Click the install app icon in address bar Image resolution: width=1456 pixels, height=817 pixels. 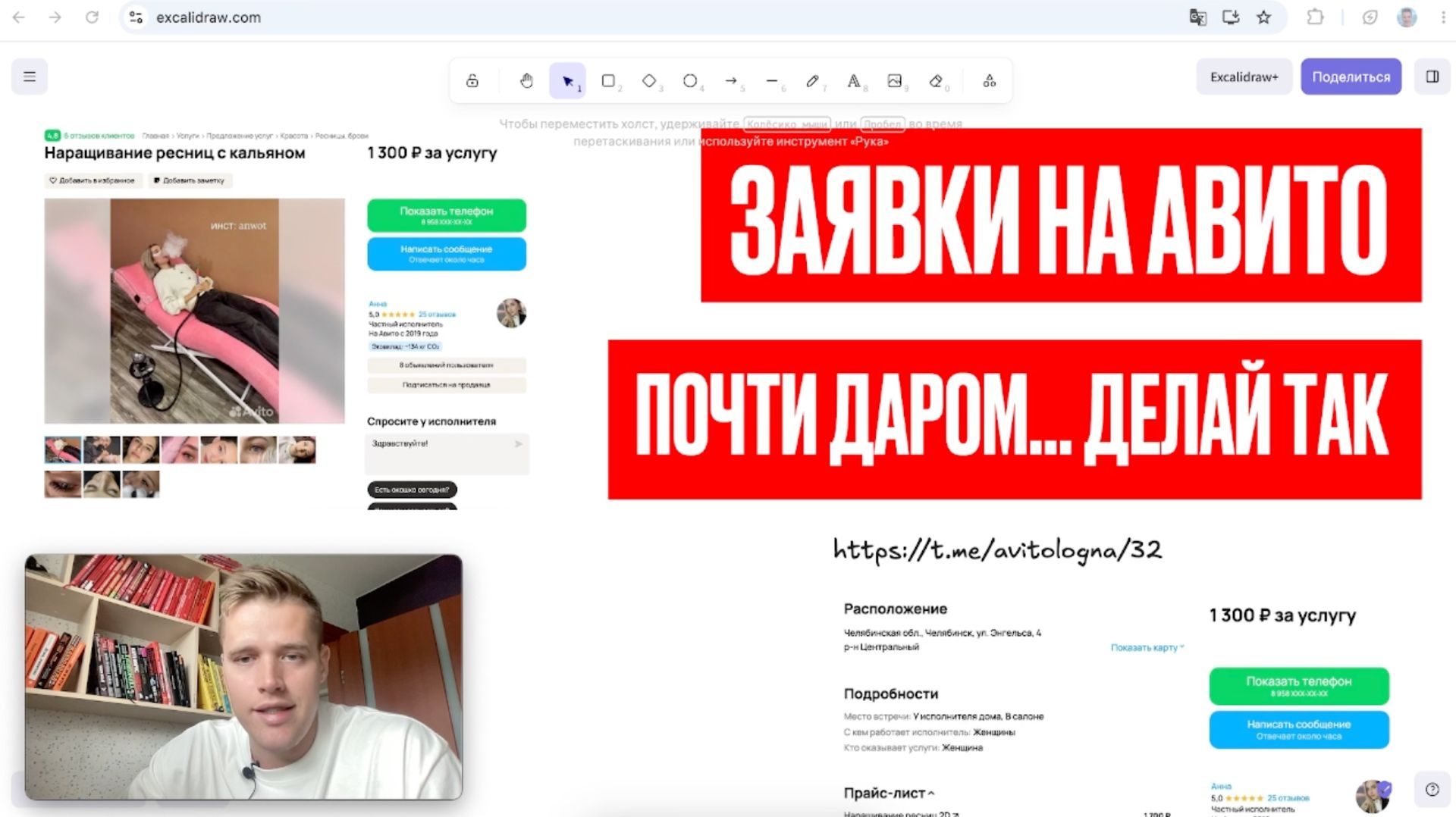(1231, 17)
